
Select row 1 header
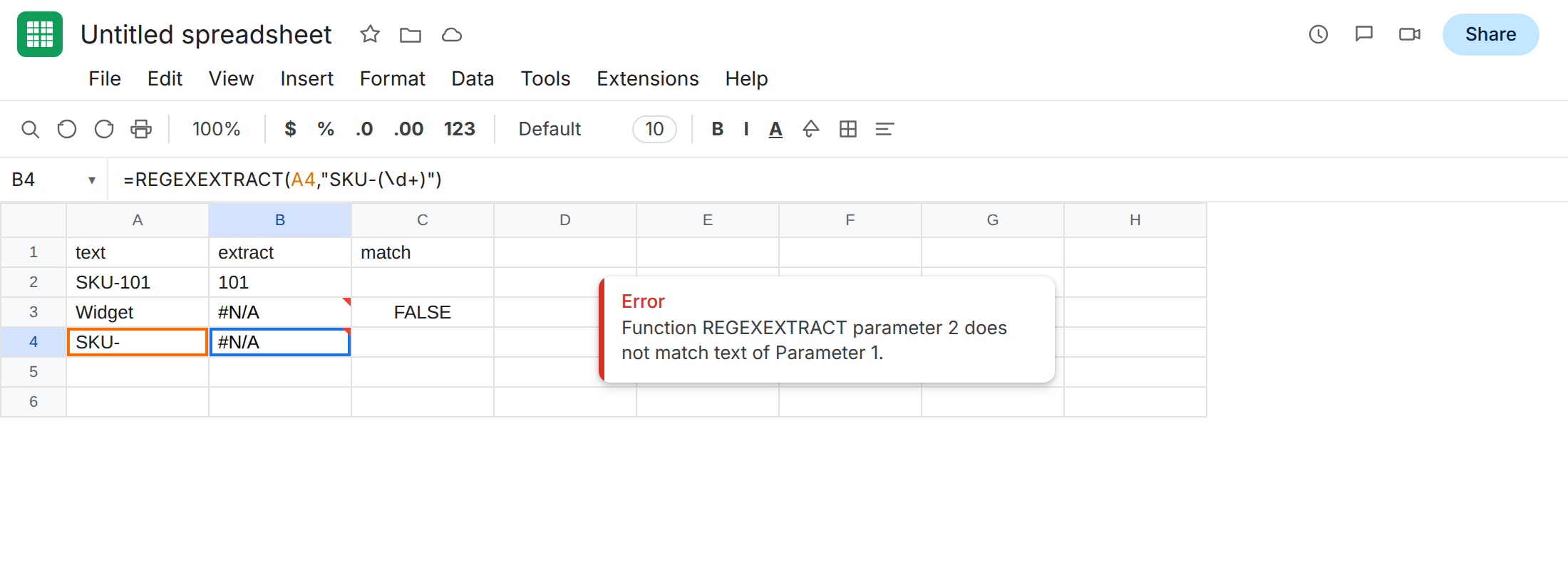[x=33, y=252]
